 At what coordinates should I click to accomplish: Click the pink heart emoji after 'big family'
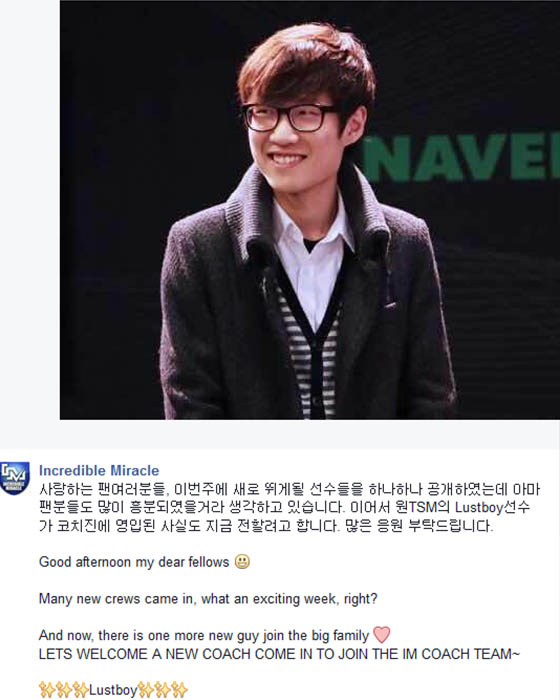point(382,634)
